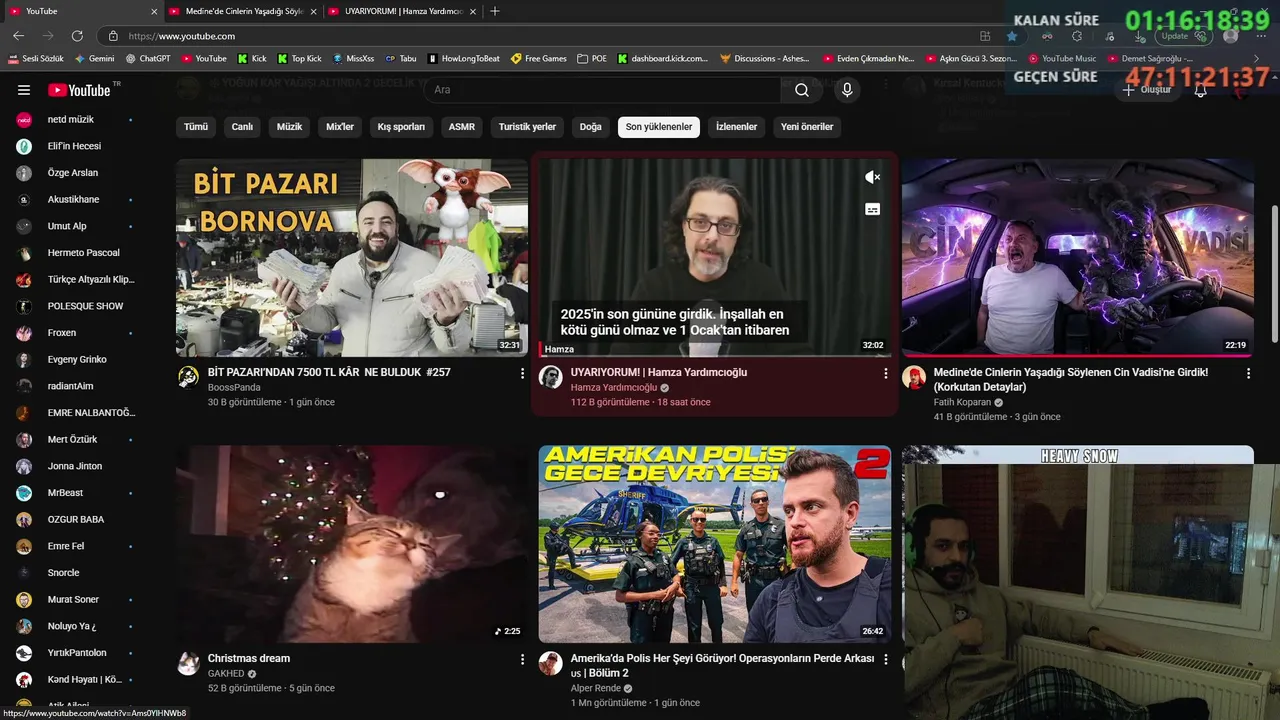Screen dimensions: 1280x720
Task: Open more options for UYARIYORUM! video
Action: tap(885, 373)
